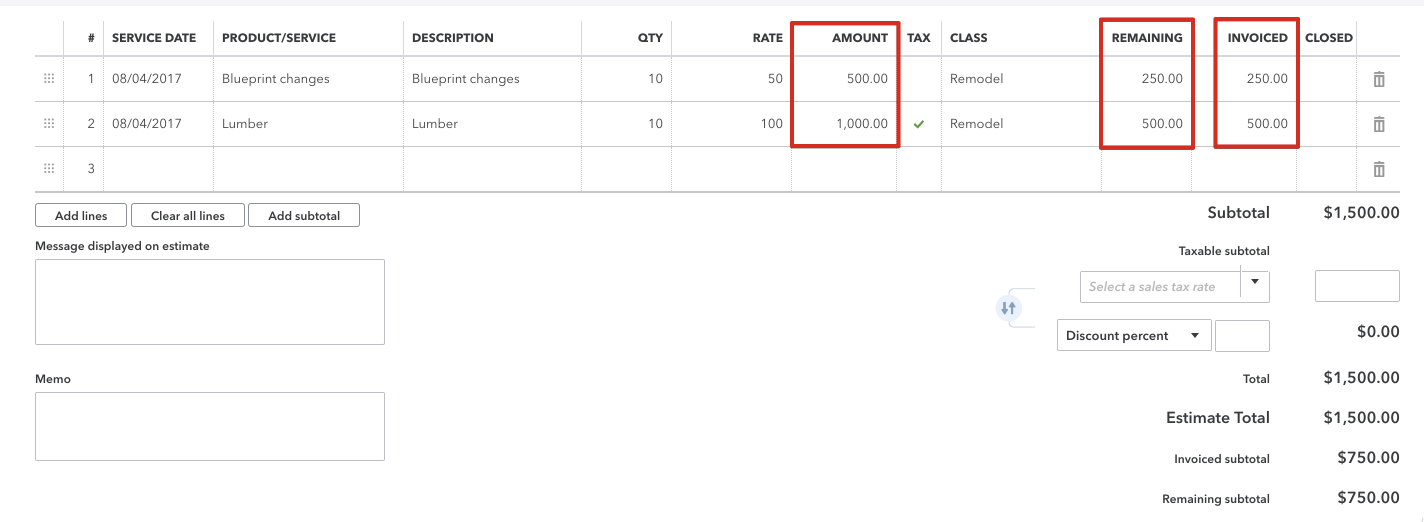Viewport: 1424px width, 522px height.
Task: Open the sales tax rate dropdown
Action: [1254, 284]
